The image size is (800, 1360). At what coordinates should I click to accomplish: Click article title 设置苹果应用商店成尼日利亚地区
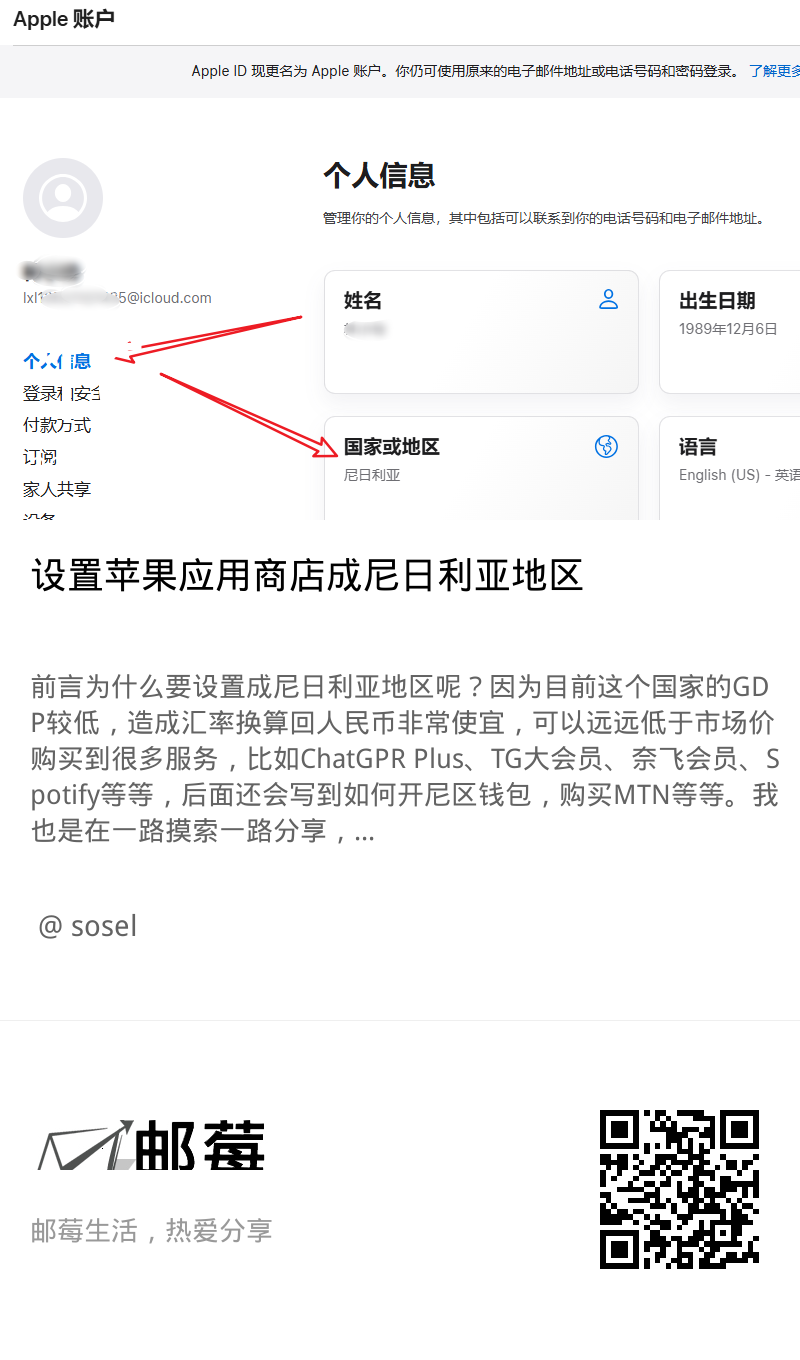click(307, 576)
